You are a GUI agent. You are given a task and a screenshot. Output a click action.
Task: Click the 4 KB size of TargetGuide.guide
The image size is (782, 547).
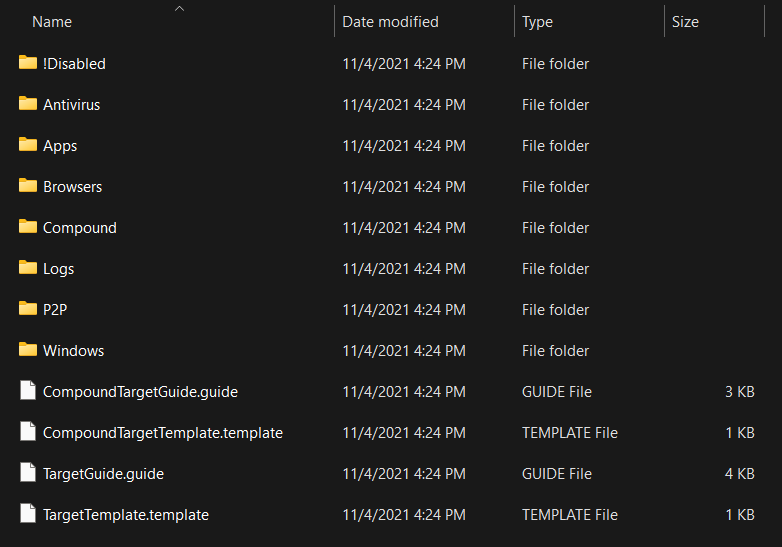[739, 474]
